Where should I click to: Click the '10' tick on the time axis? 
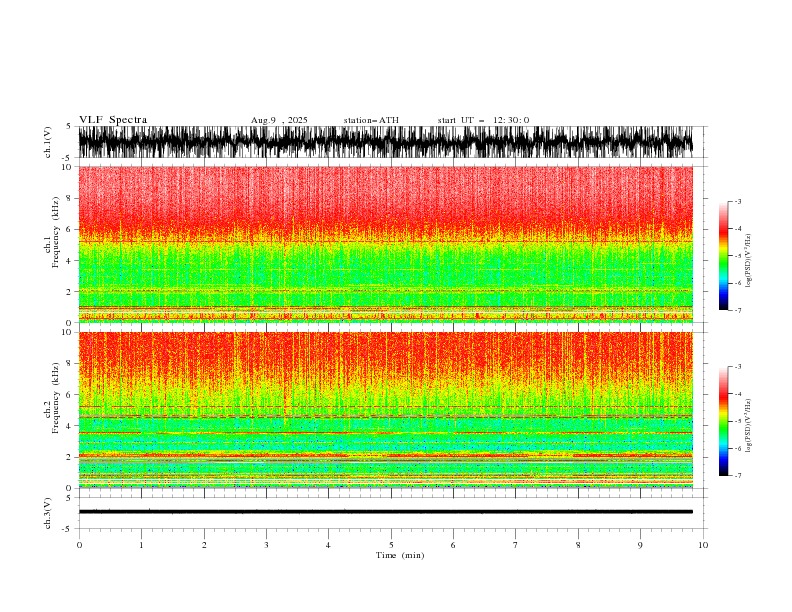[x=703, y=545]
